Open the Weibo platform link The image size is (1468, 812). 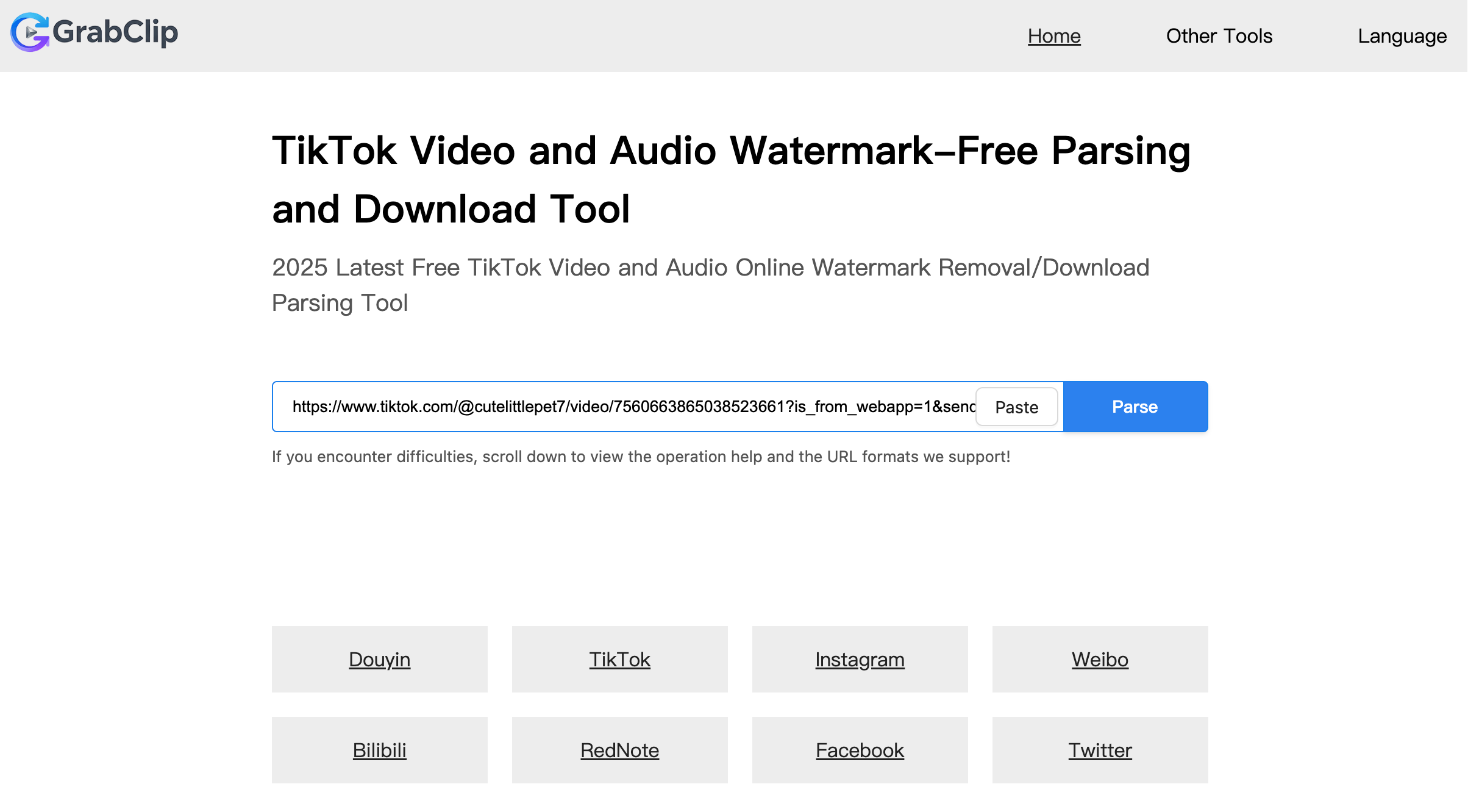(1100, 659)
